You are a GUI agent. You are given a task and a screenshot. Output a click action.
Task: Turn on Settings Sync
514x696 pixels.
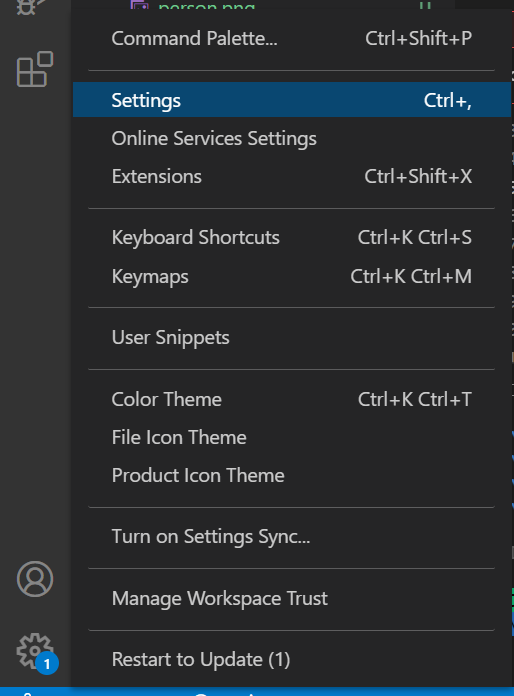(x=292, y=537)
